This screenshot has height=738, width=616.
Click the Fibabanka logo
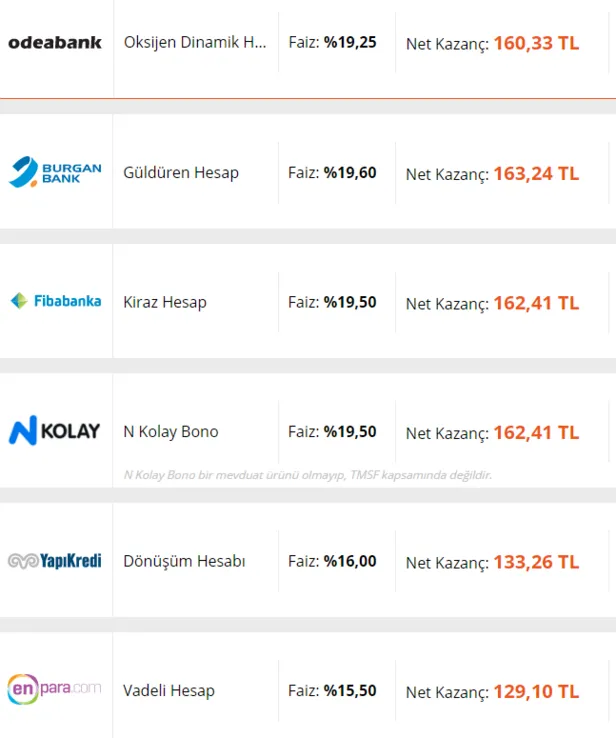(x=55, y=301)
